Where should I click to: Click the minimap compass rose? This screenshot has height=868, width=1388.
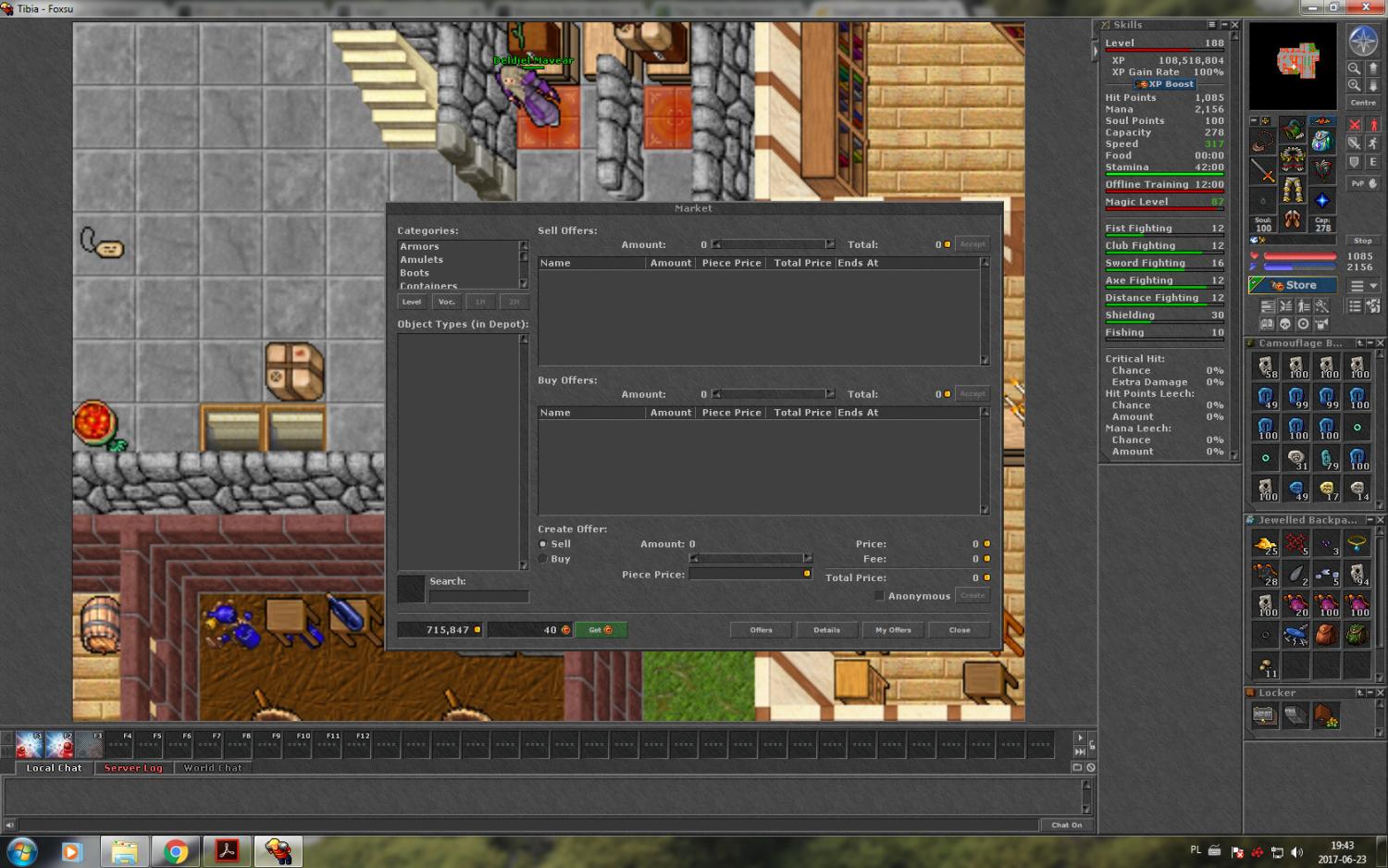(1363, 41)
